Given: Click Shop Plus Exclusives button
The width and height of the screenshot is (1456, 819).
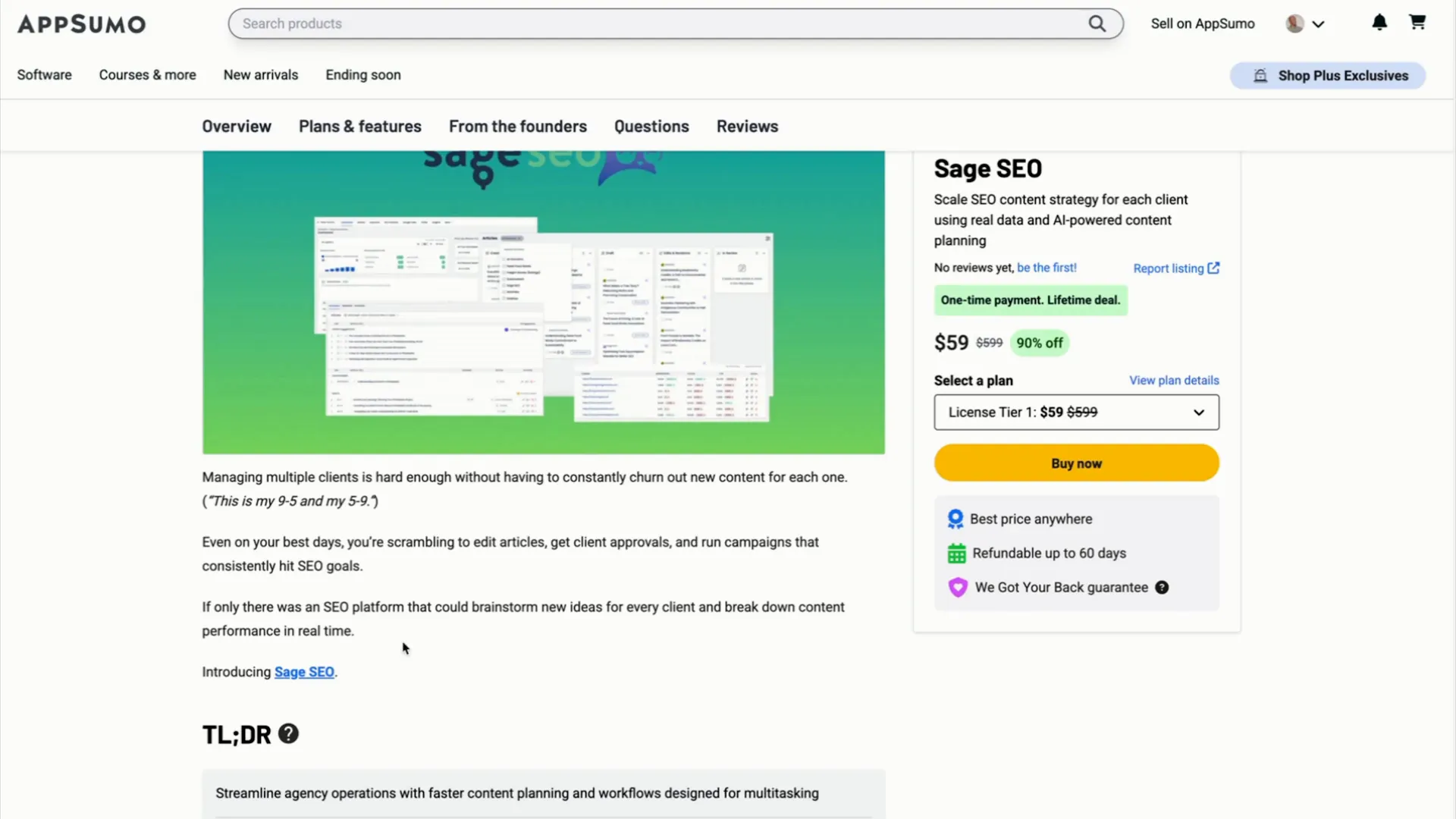Looking at the screenshot, I should coord(1327,76).
